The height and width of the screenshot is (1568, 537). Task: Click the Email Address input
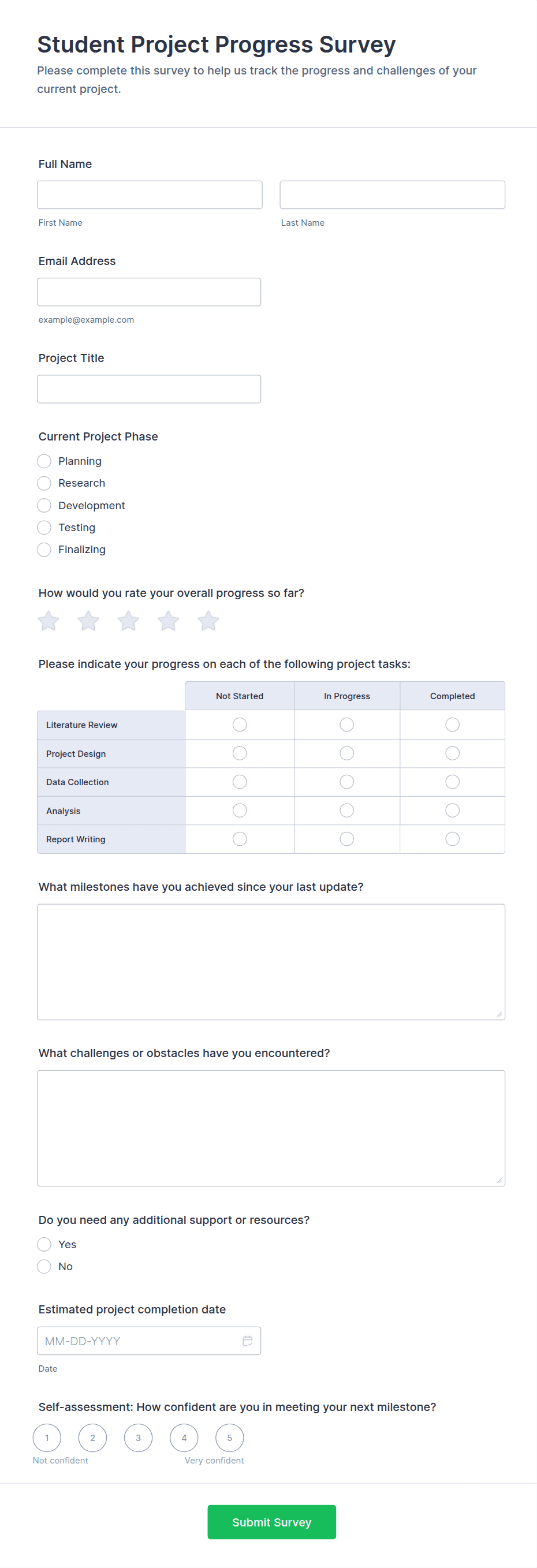click(x=149, y=292)
